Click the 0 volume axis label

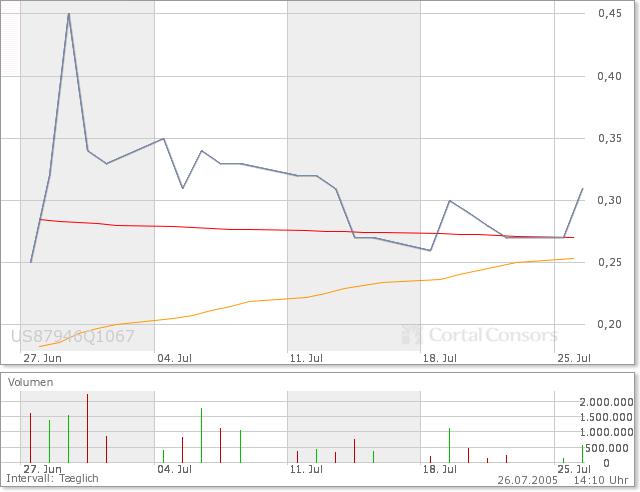606,463
